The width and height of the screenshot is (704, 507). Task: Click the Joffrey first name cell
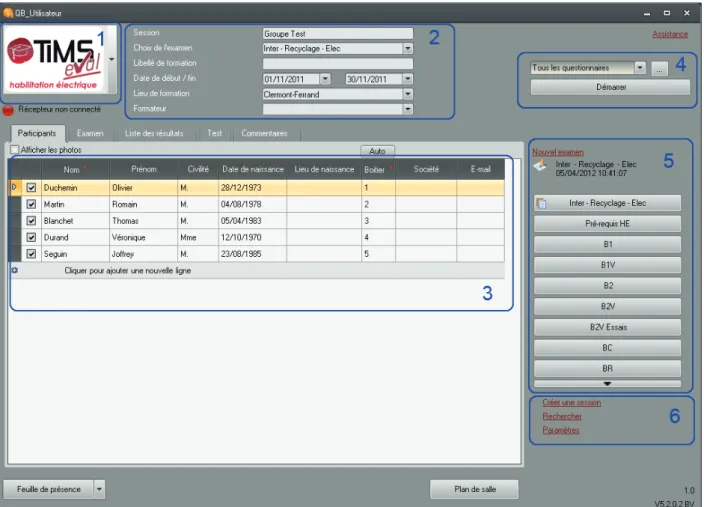(144, 254)
